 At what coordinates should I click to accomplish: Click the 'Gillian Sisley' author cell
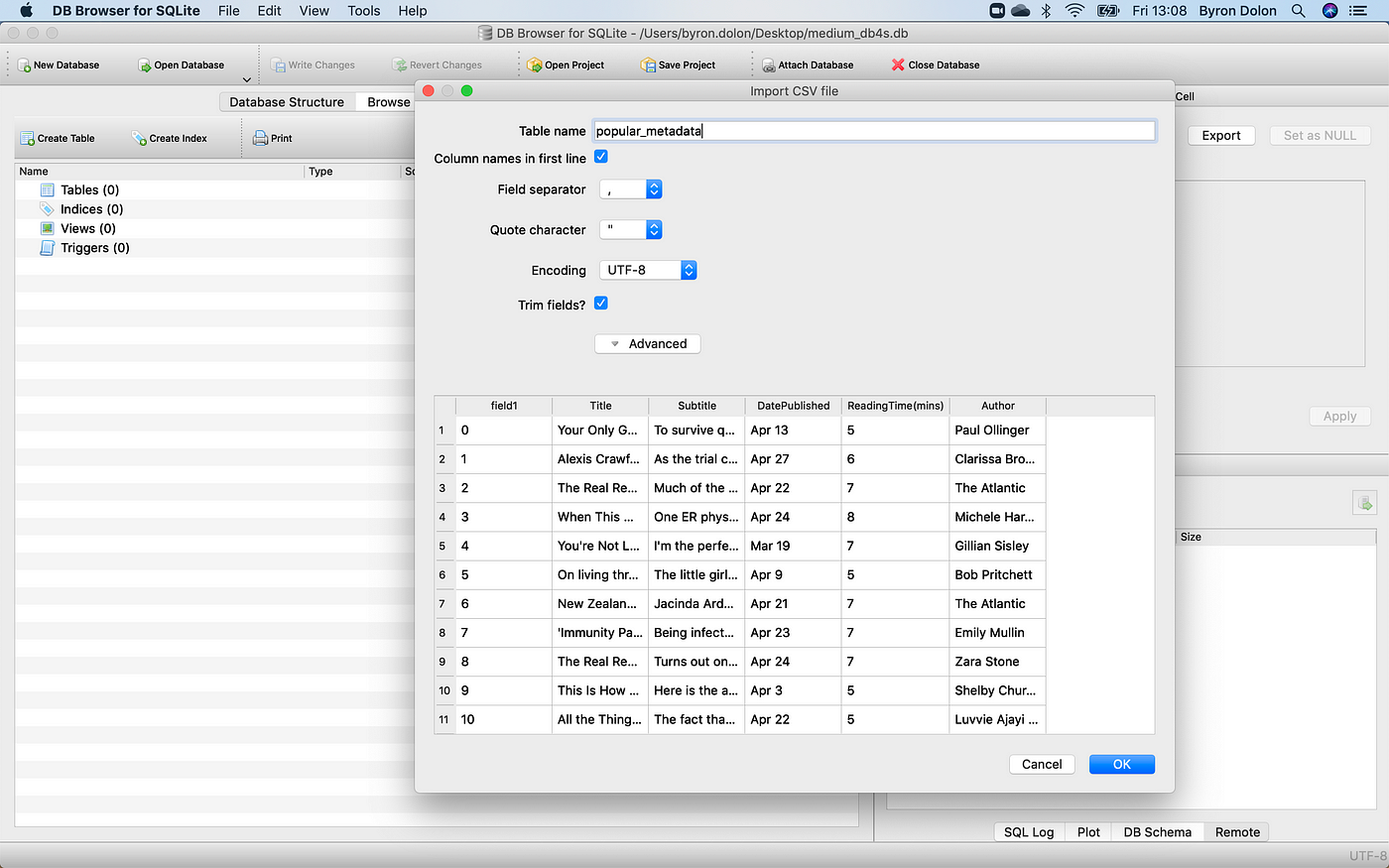click(997, 546)
